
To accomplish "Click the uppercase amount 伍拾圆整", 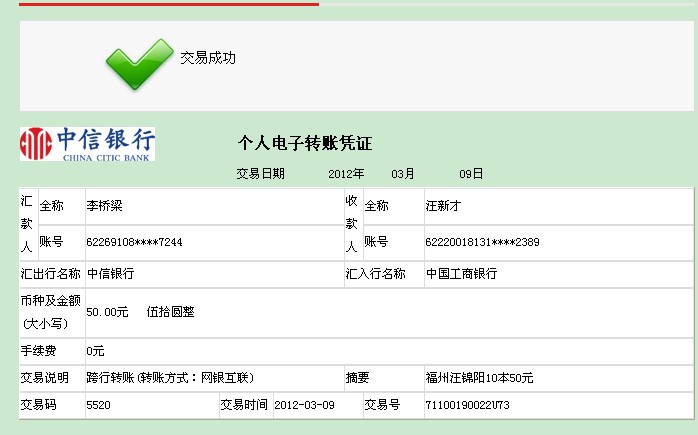I will pos(170,312).
